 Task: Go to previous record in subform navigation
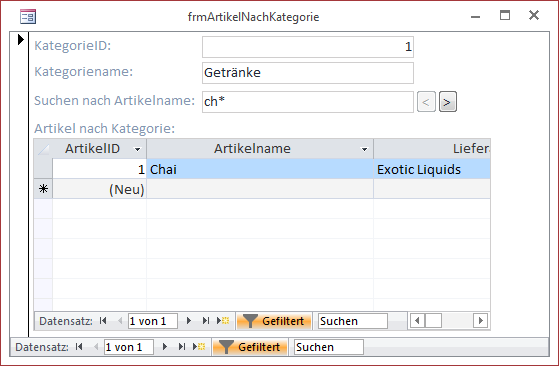pyautogui.click(x=120, y=321)
